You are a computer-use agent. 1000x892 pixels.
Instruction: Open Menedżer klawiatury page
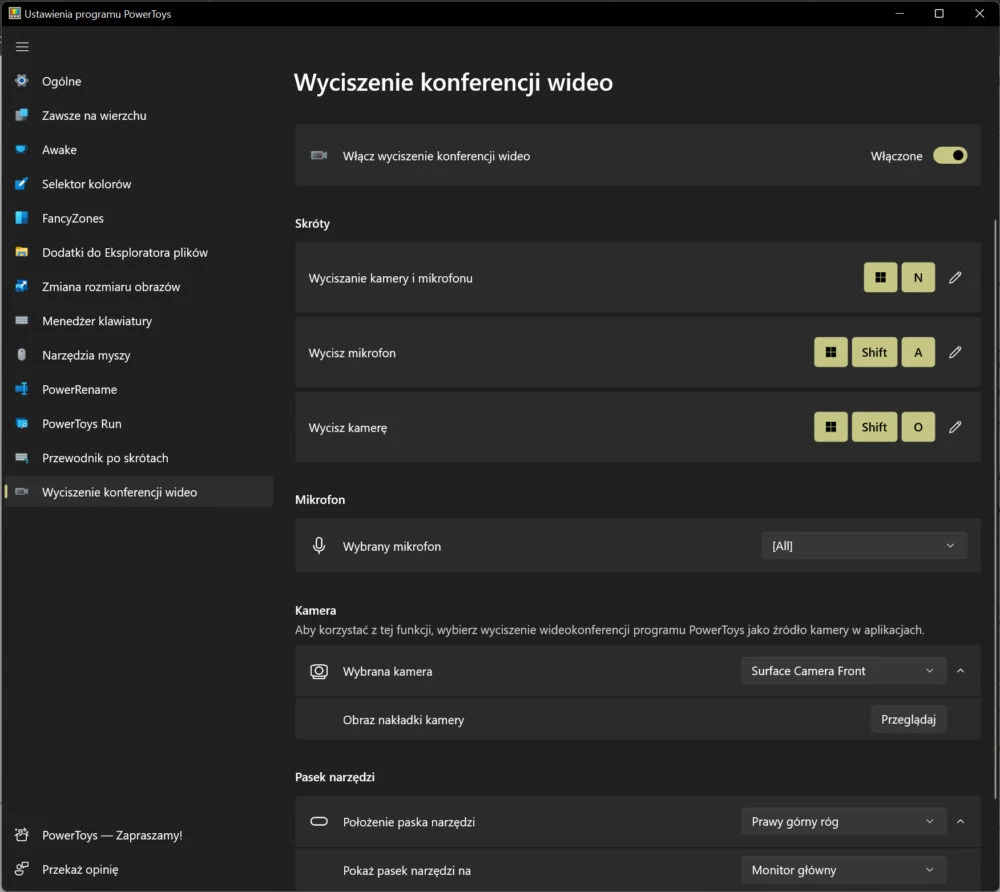[139, 321]
